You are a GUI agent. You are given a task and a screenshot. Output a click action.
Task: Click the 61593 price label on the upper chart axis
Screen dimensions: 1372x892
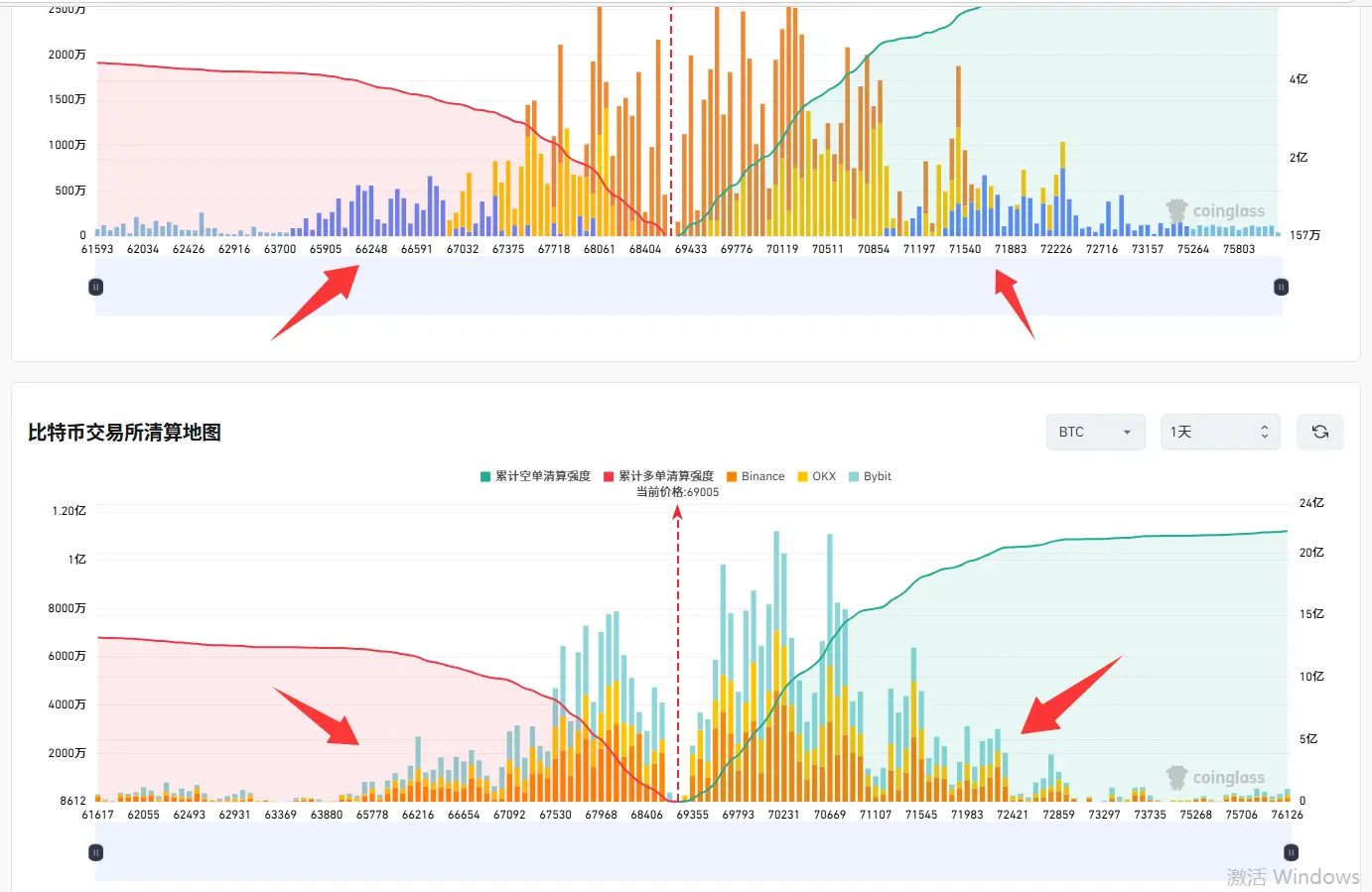97,249
